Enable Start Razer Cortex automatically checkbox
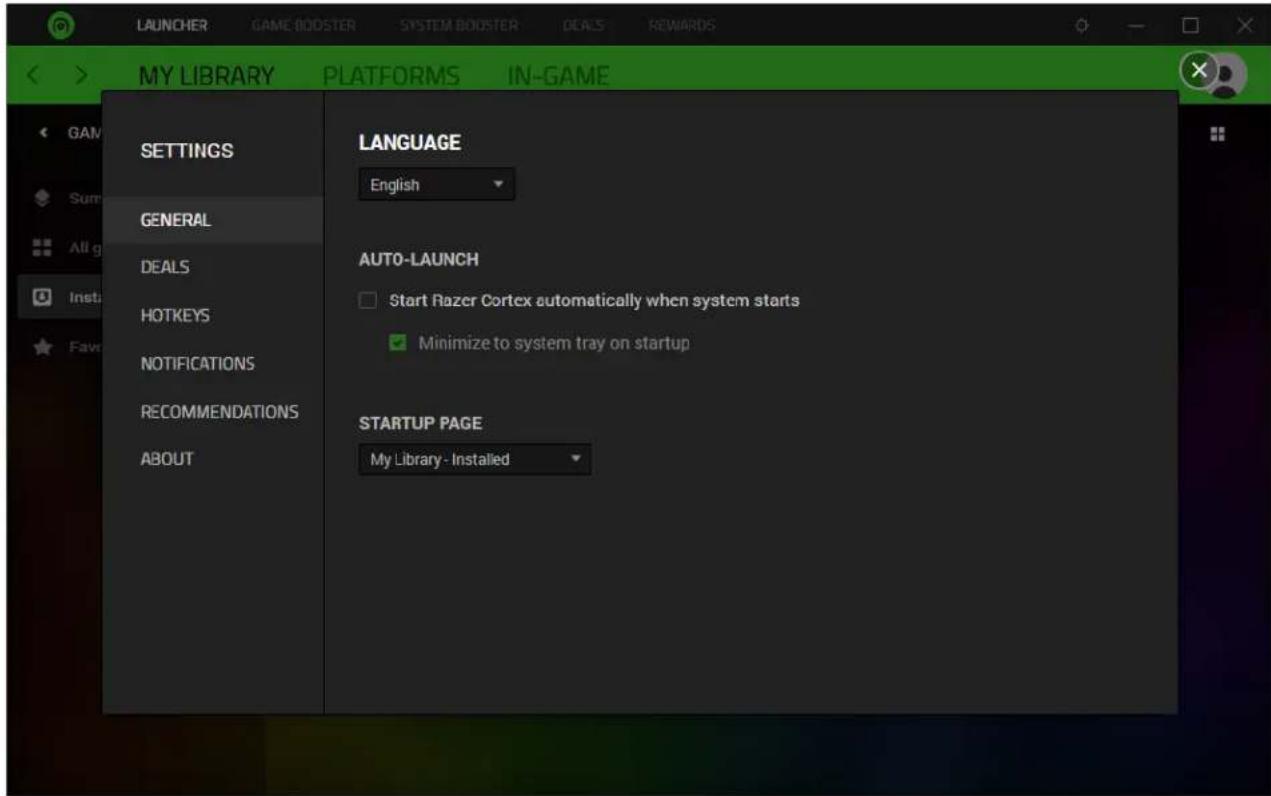Screen dimensions: 1271x796 click(x=367, y=300)
